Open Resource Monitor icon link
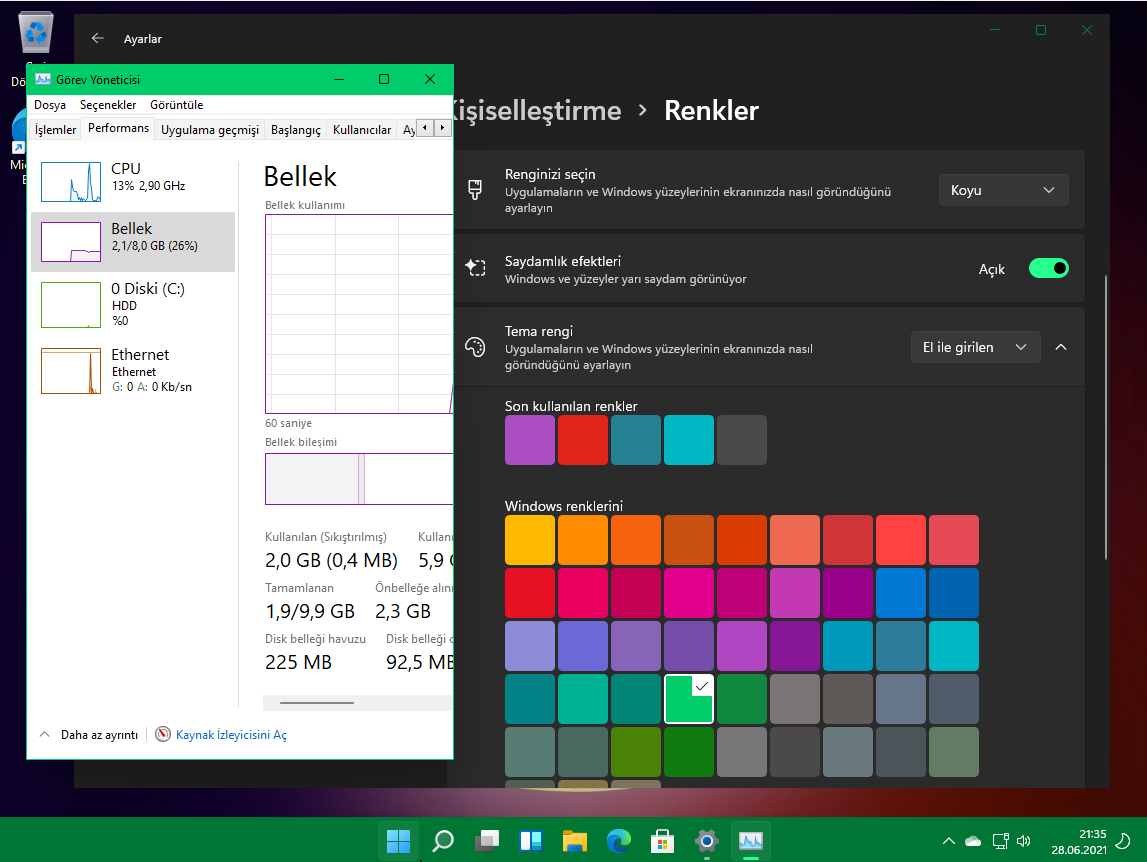 (163, 734)
